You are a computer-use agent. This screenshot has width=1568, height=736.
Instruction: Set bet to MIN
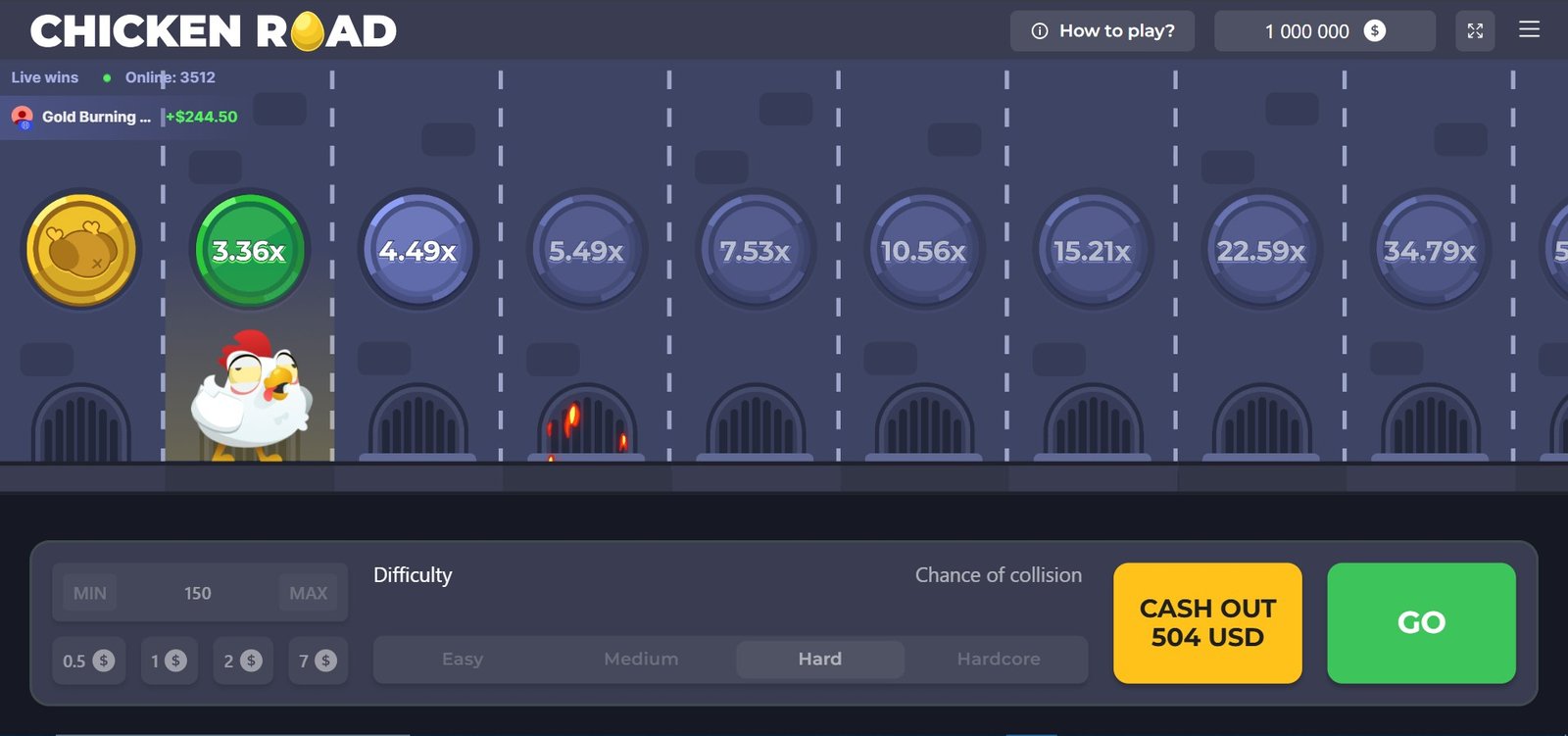(x=90, y=593)
